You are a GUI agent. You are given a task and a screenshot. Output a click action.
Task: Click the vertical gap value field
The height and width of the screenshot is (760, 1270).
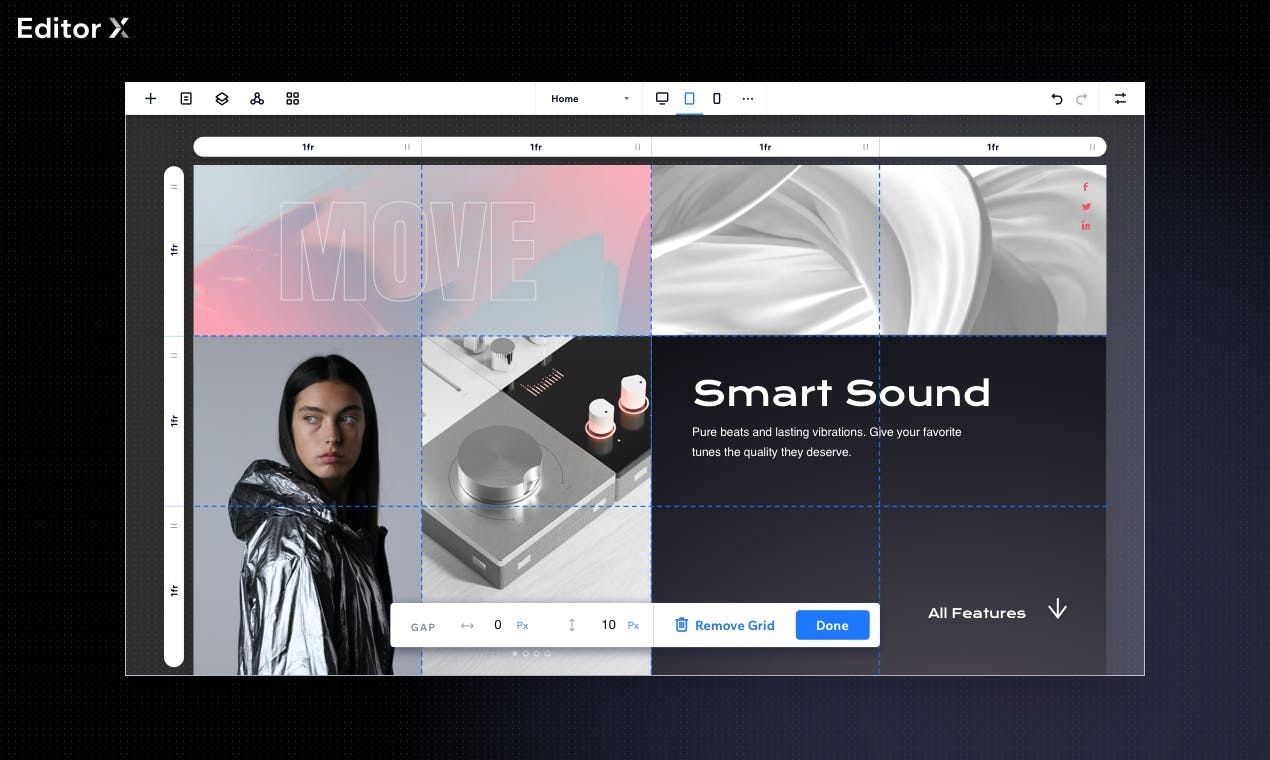[608, 626]
